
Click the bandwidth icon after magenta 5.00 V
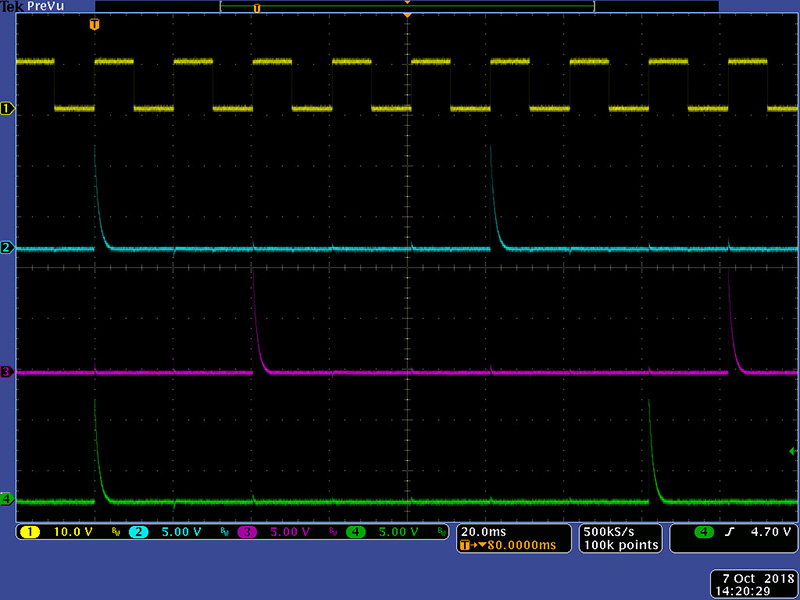[x=333, y=533]
